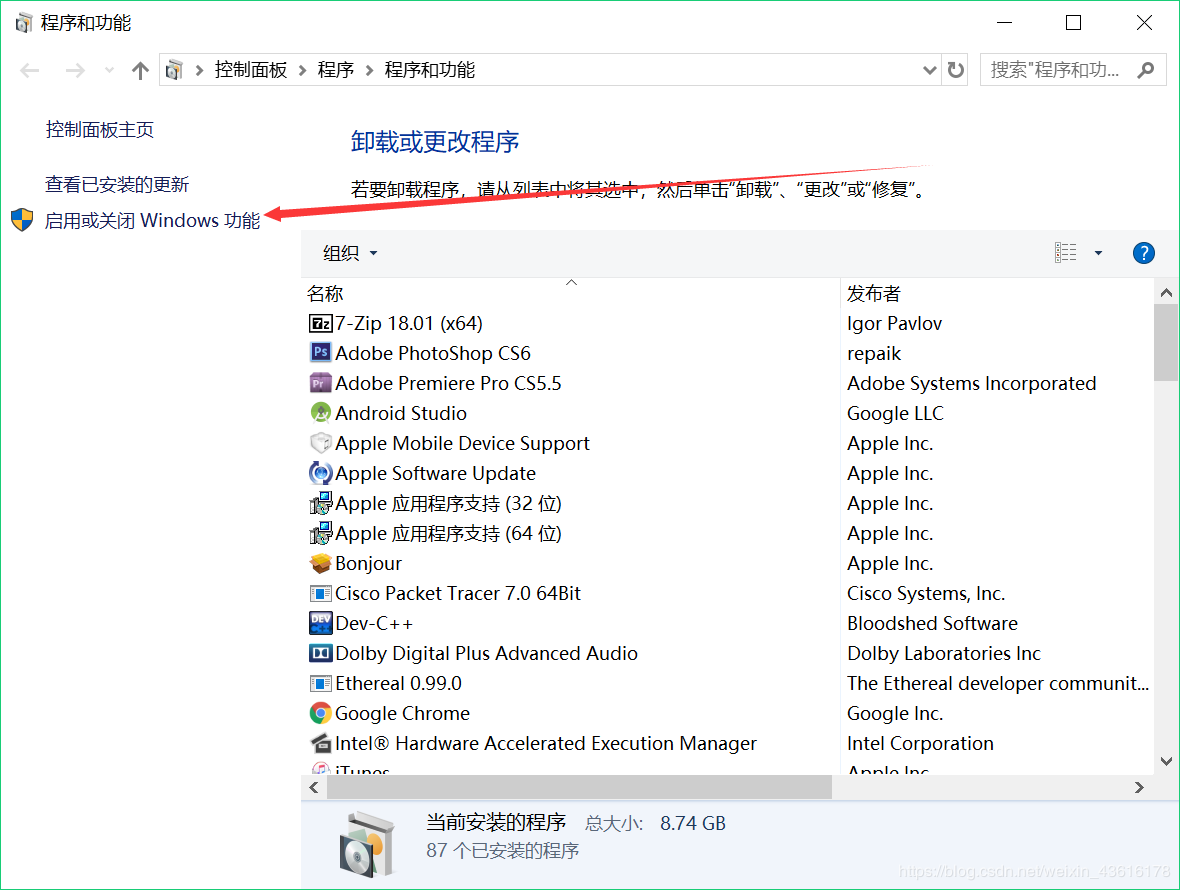Click publisher Igor Pavlov cell
The width and height of the screenshot is (1180, 890).
point(894,323)
